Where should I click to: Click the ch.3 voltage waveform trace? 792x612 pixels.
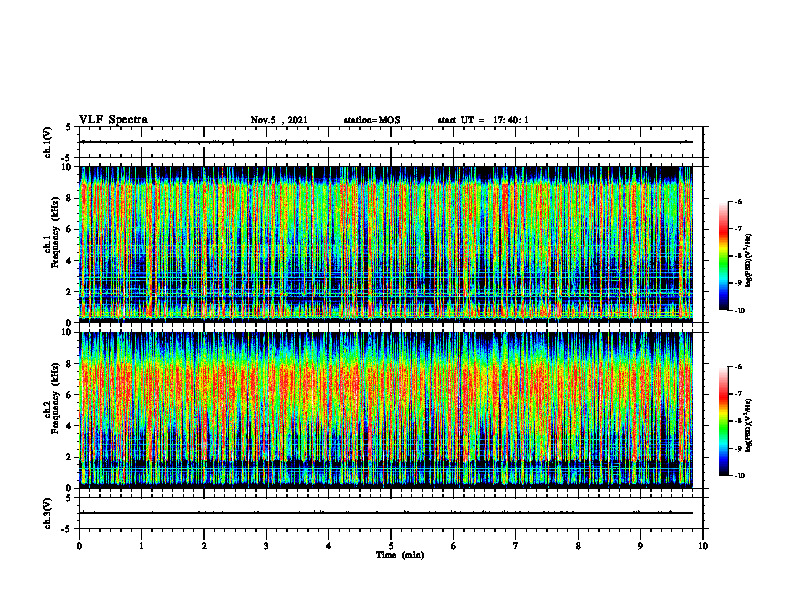pos(386,513)
